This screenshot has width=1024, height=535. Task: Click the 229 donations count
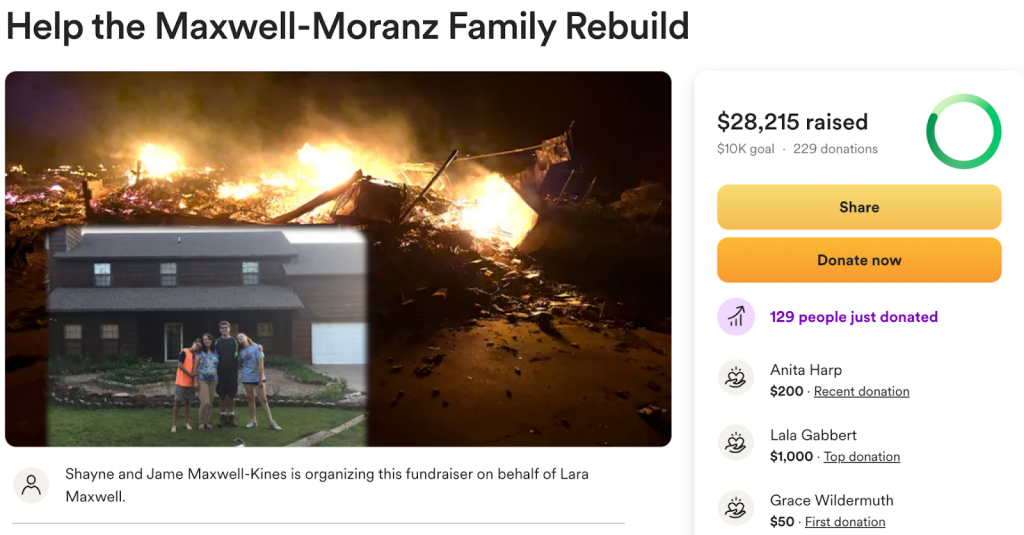coord(835,149)
